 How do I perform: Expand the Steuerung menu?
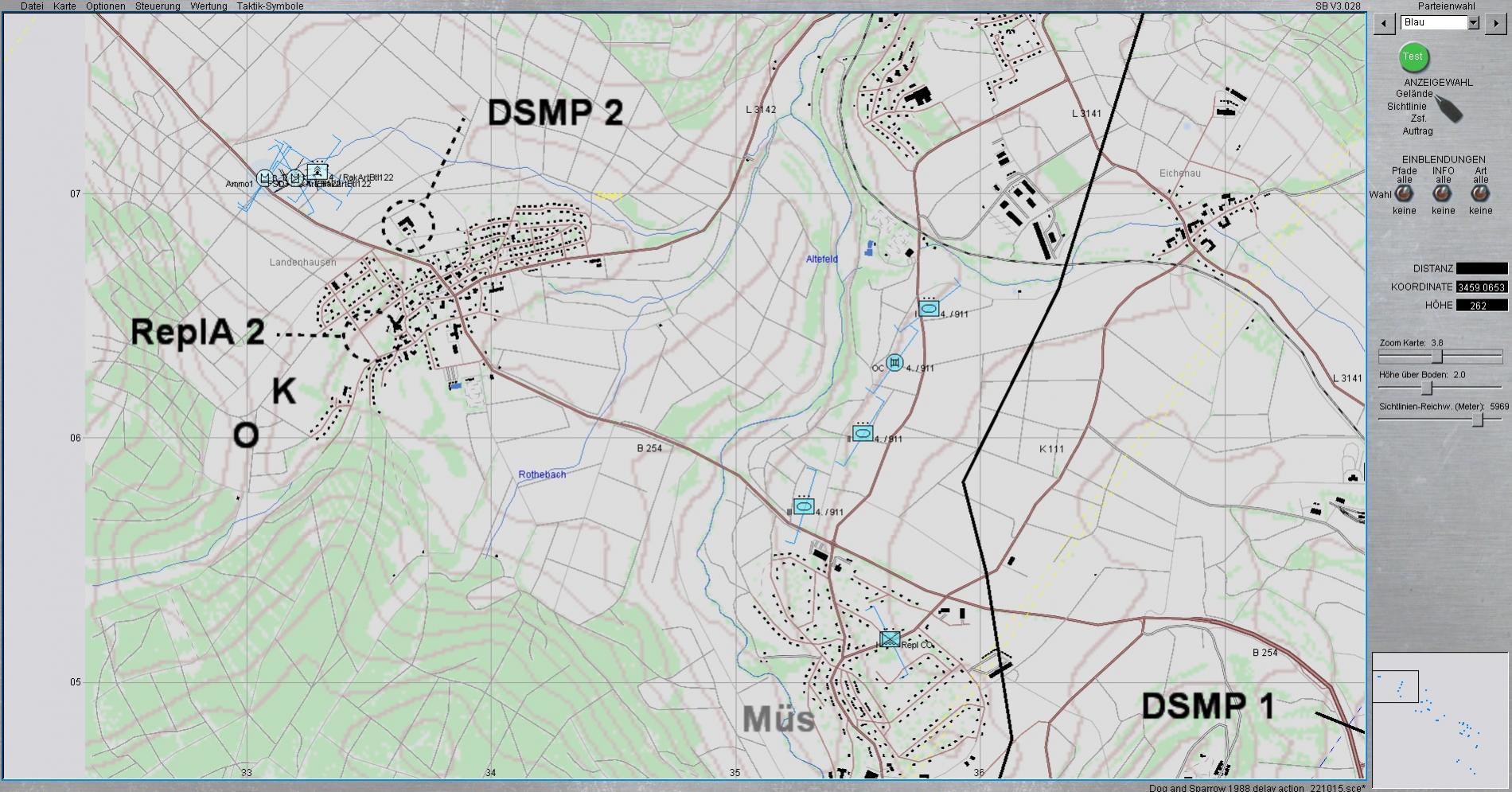click(158, 6)
